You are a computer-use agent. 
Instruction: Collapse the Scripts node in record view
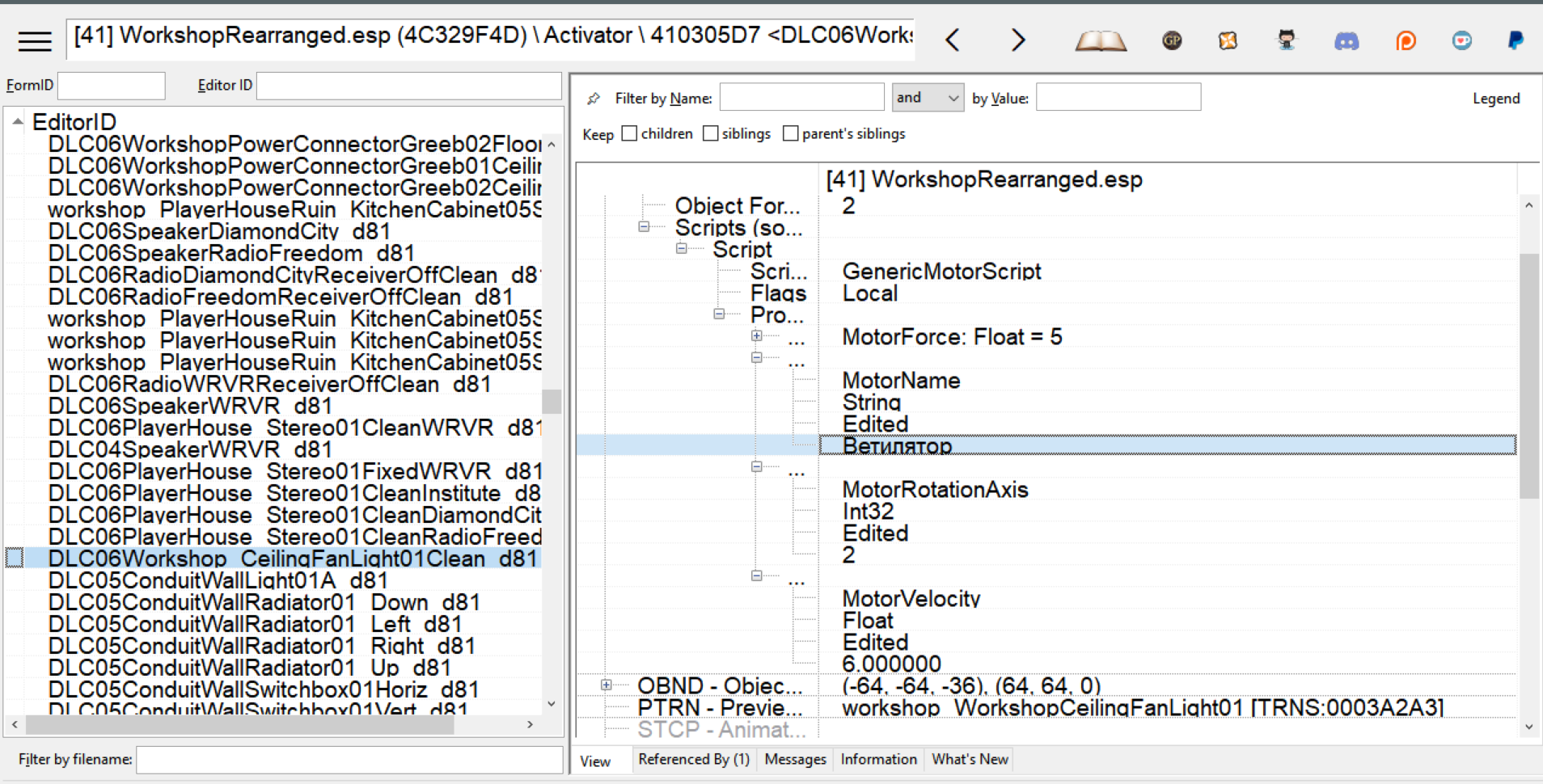click(x=644, y=227)
